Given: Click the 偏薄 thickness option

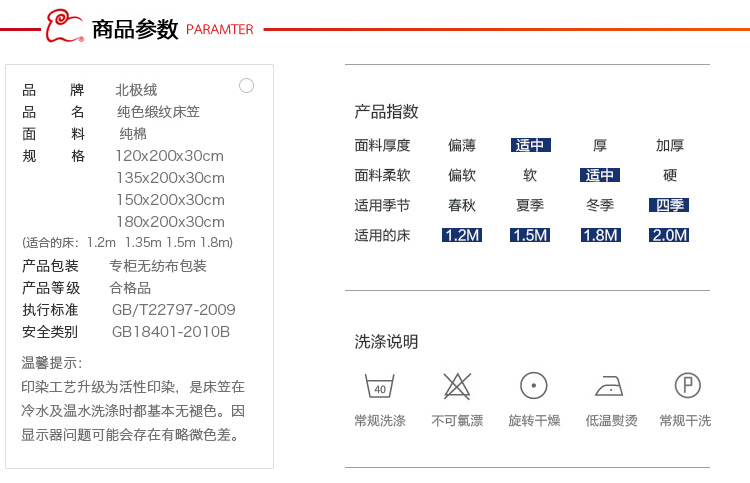Looking at the screenshot, I should [462, 145].
